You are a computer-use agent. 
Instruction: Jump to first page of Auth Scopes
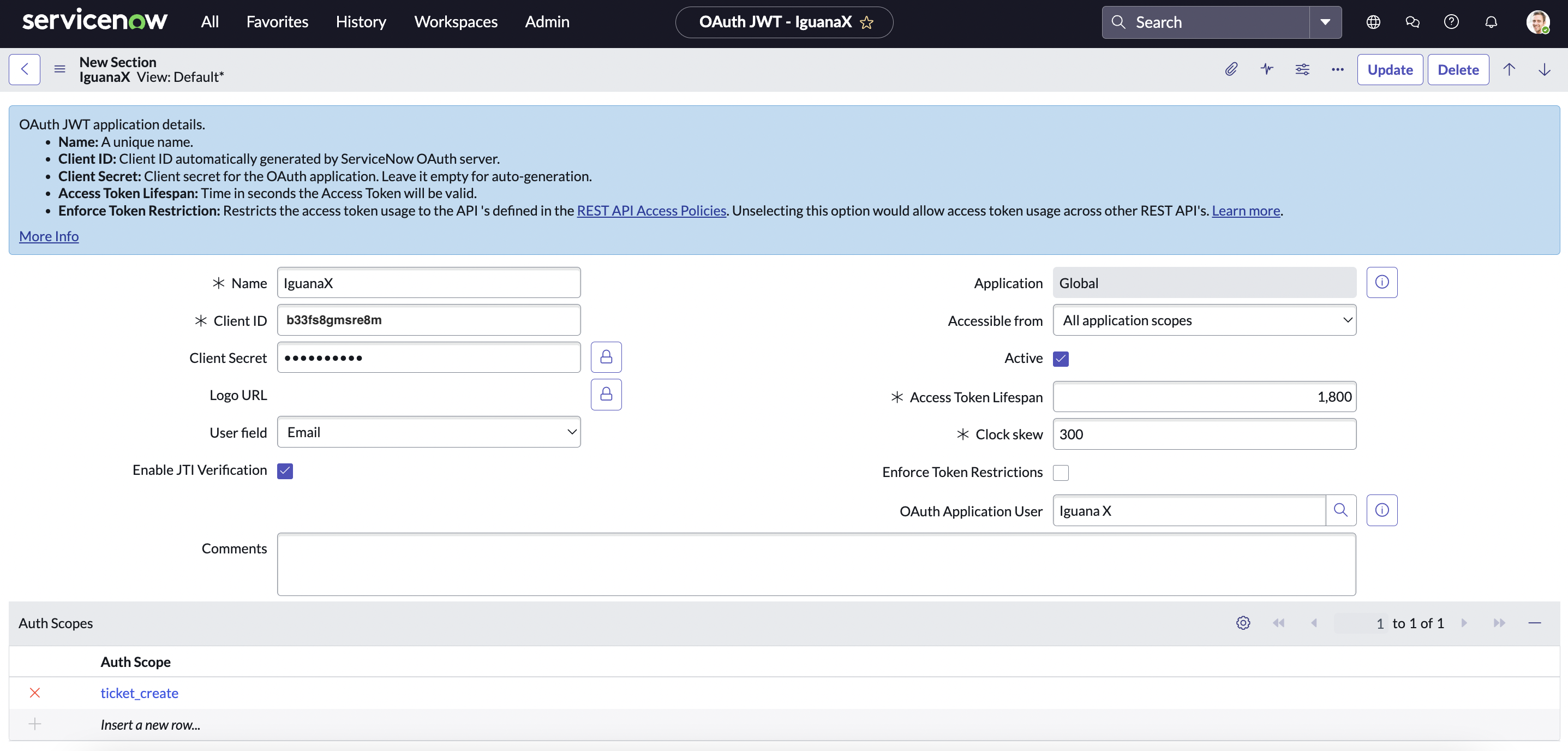pos(1278,623)
